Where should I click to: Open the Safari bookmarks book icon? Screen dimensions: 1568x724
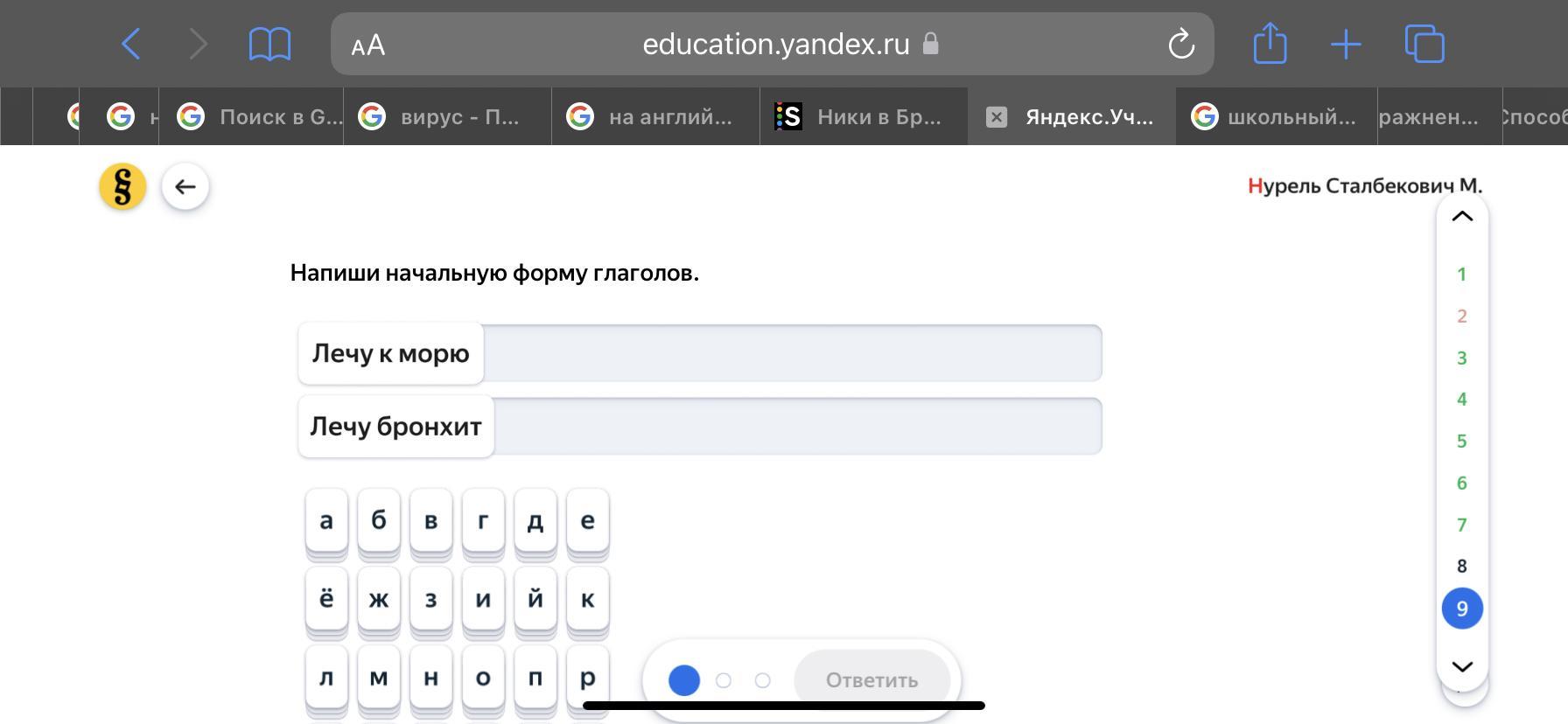point(269,44)
